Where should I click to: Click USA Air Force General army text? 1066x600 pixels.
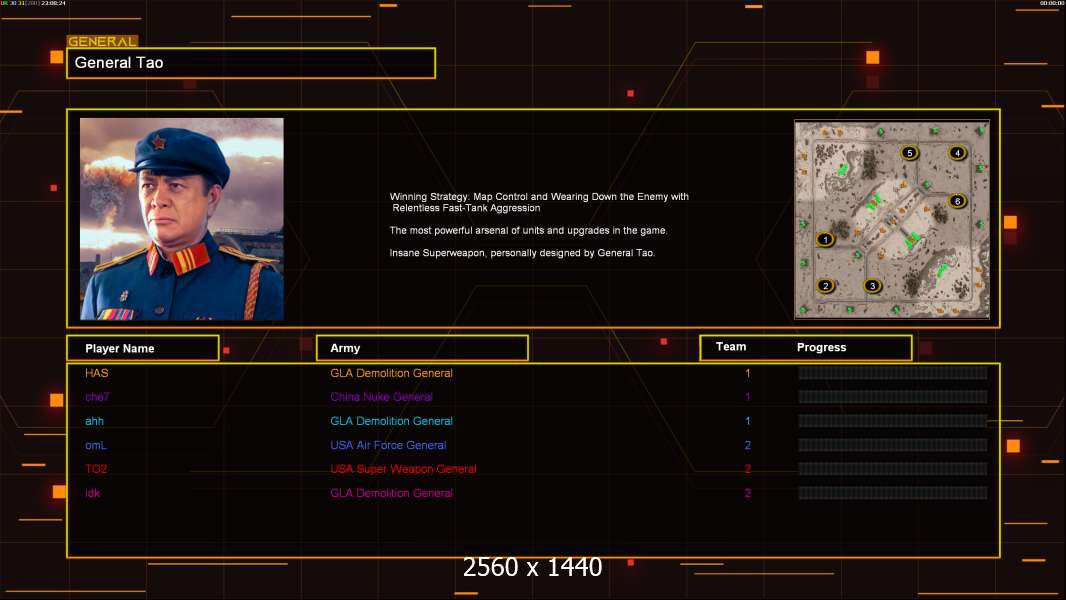(x=388, y=445)
